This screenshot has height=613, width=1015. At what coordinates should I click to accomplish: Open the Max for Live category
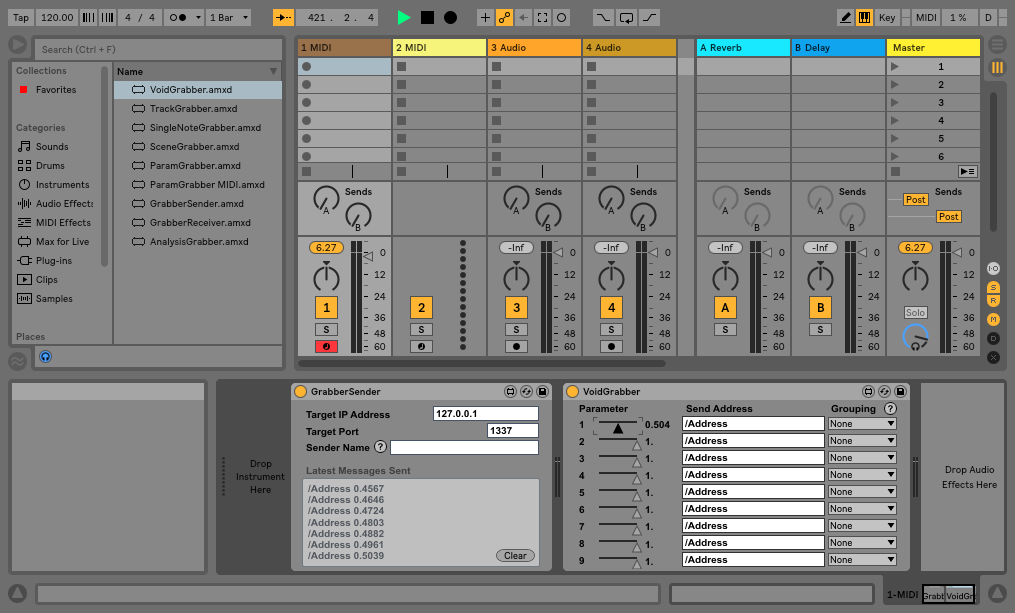tap(62, 241)
